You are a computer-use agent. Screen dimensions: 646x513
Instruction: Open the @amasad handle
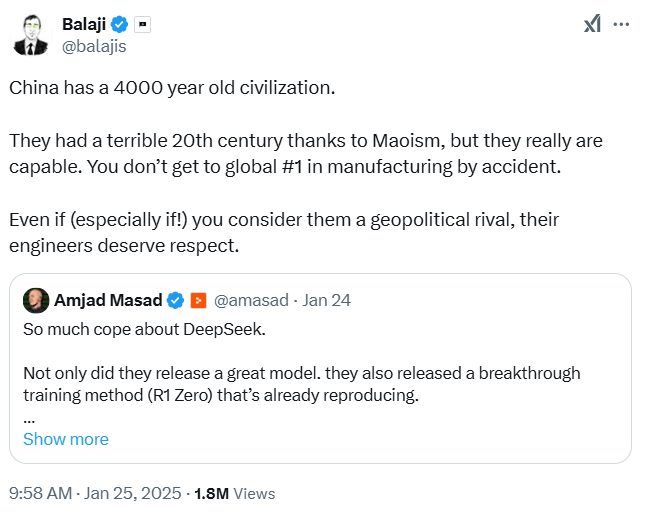251,300
